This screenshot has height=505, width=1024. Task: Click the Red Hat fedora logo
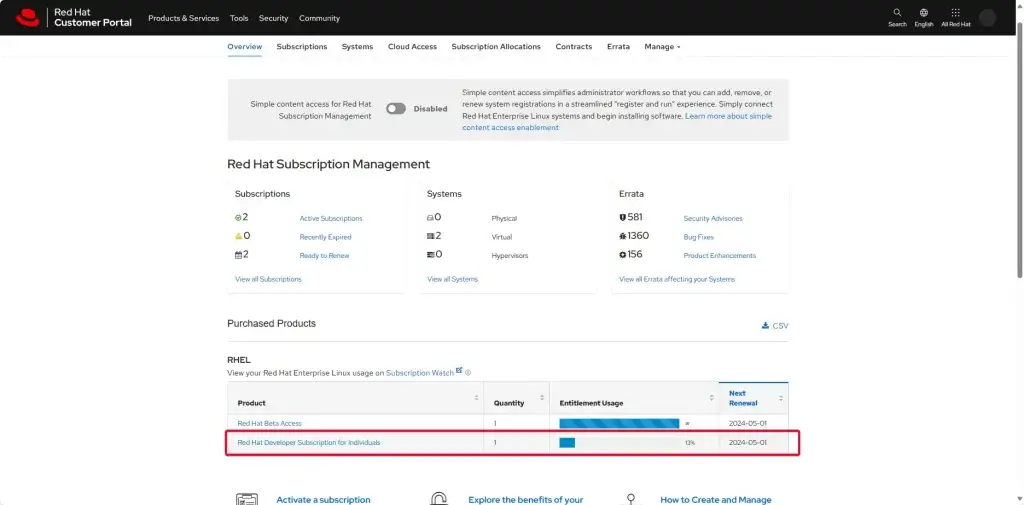[x=27, y=18]
